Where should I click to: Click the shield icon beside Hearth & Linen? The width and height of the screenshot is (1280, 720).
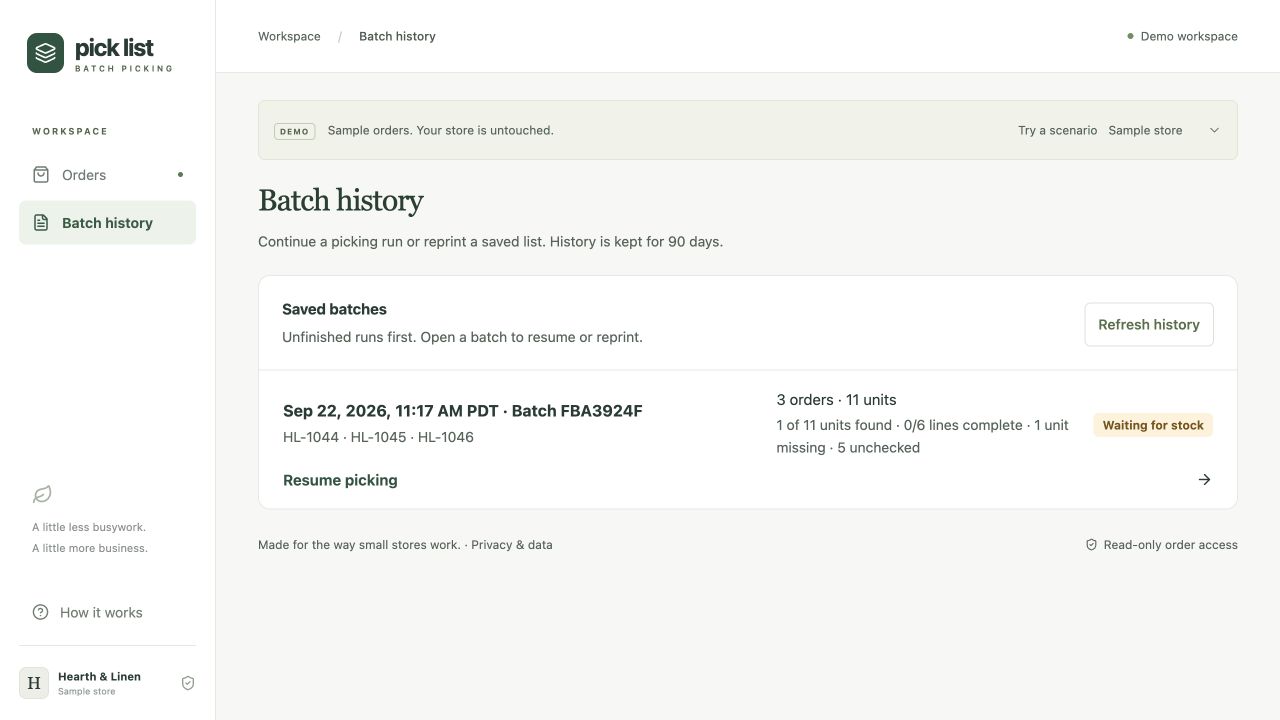pyautogui.click(x=188, y=683)
